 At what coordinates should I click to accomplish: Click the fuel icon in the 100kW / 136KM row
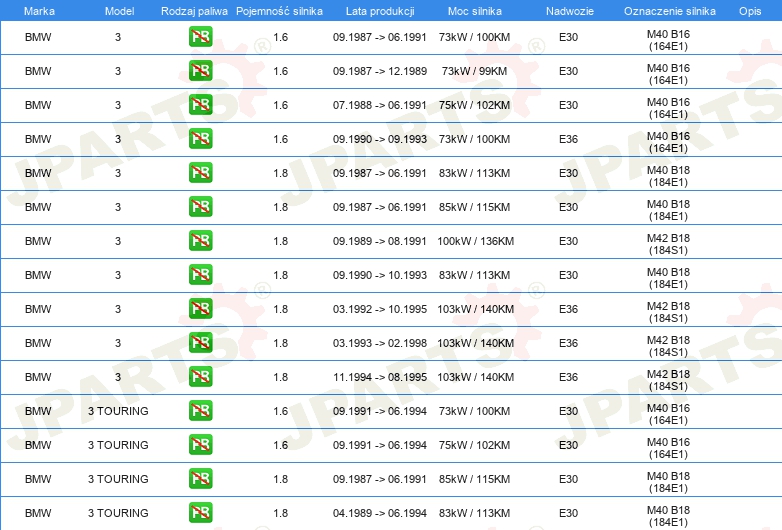point(200,241)
